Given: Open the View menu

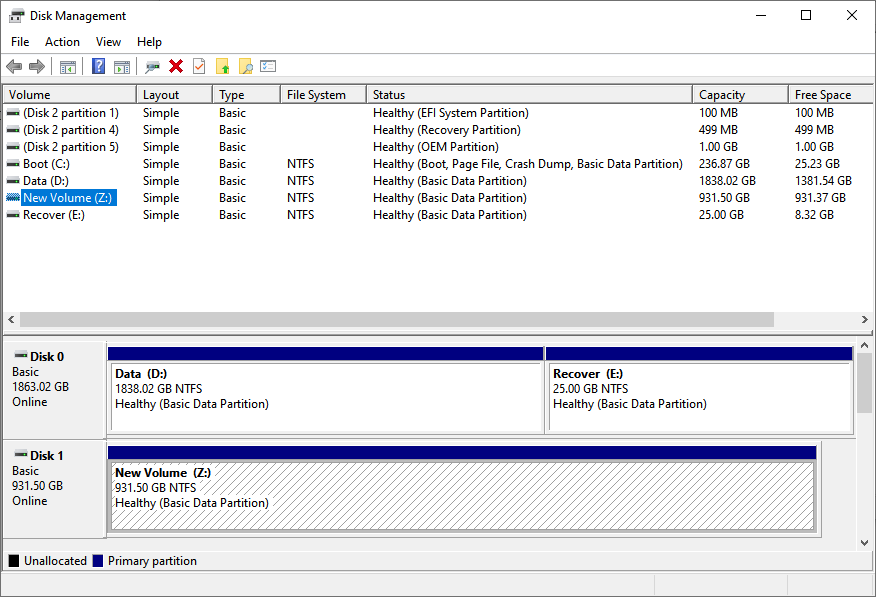Looking at the screenshot, I should click(108, 42).
